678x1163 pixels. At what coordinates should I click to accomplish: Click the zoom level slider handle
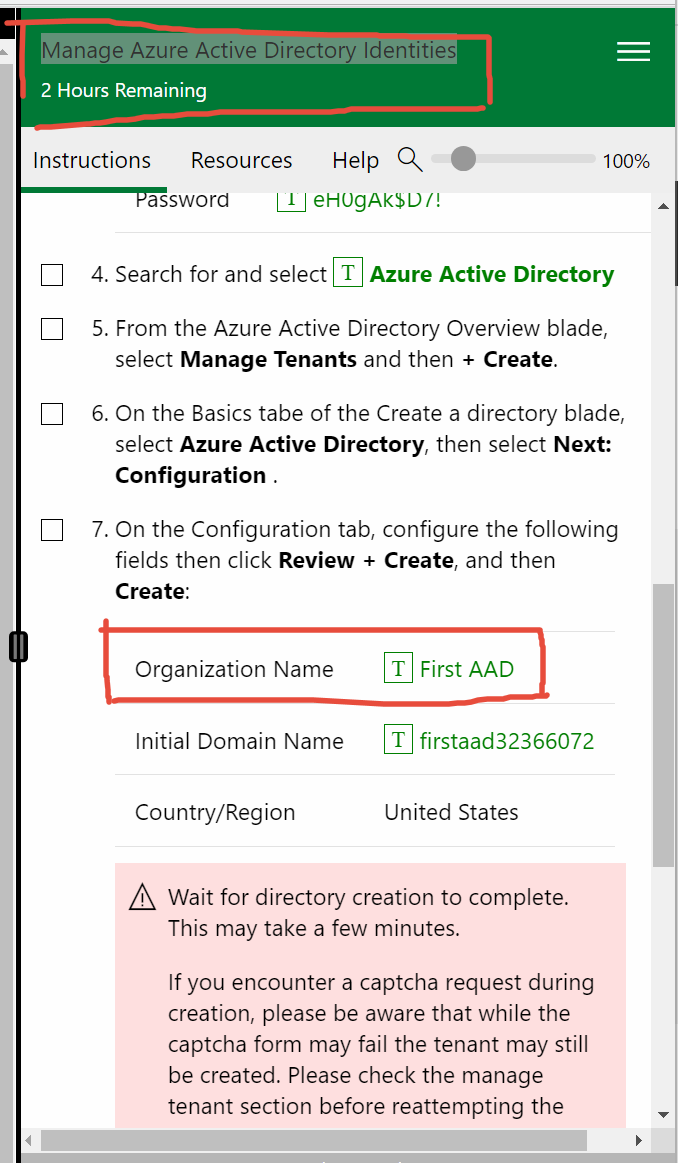pos(462,158)
